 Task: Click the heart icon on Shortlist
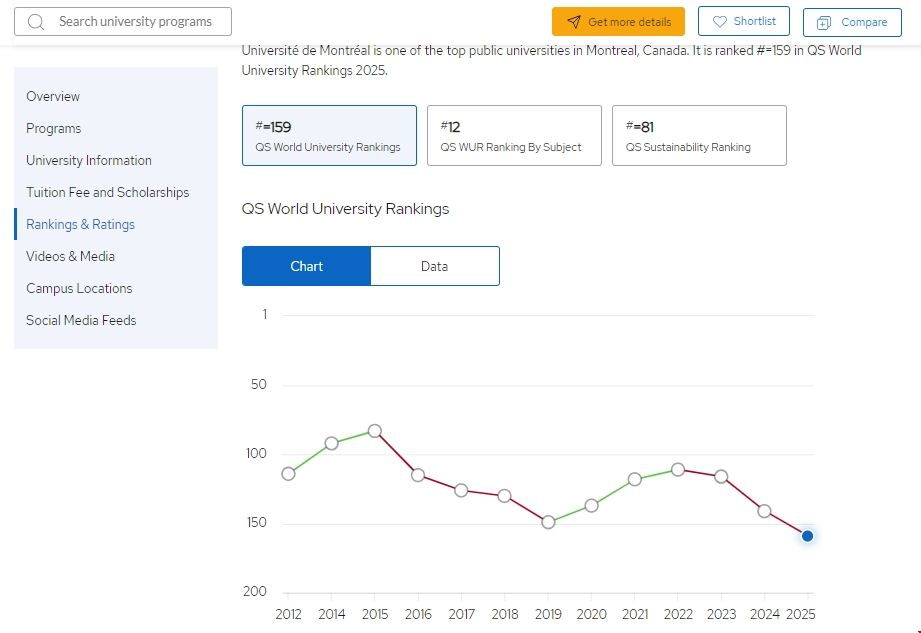[719, 22]
